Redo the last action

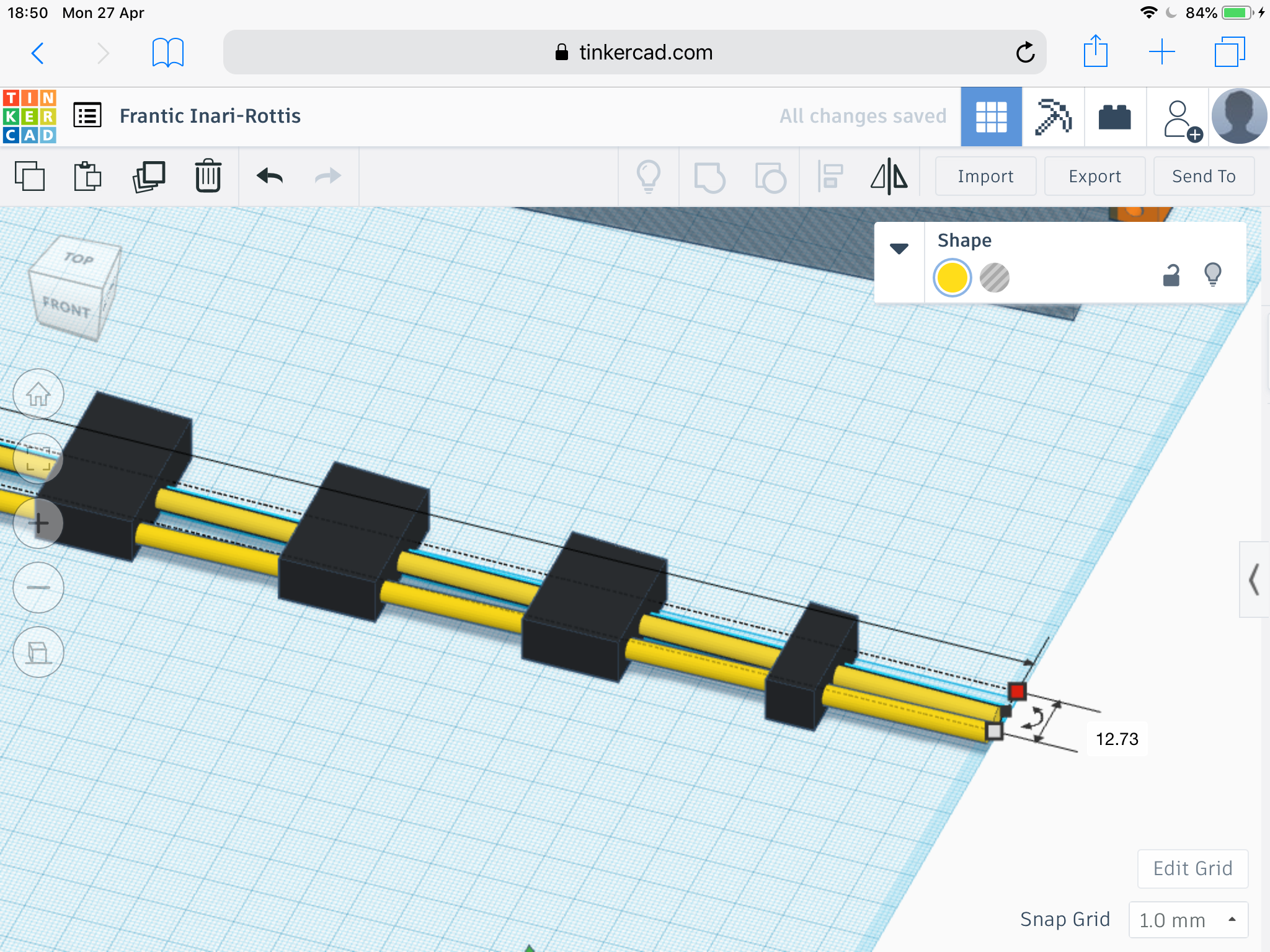coord(327,176)
